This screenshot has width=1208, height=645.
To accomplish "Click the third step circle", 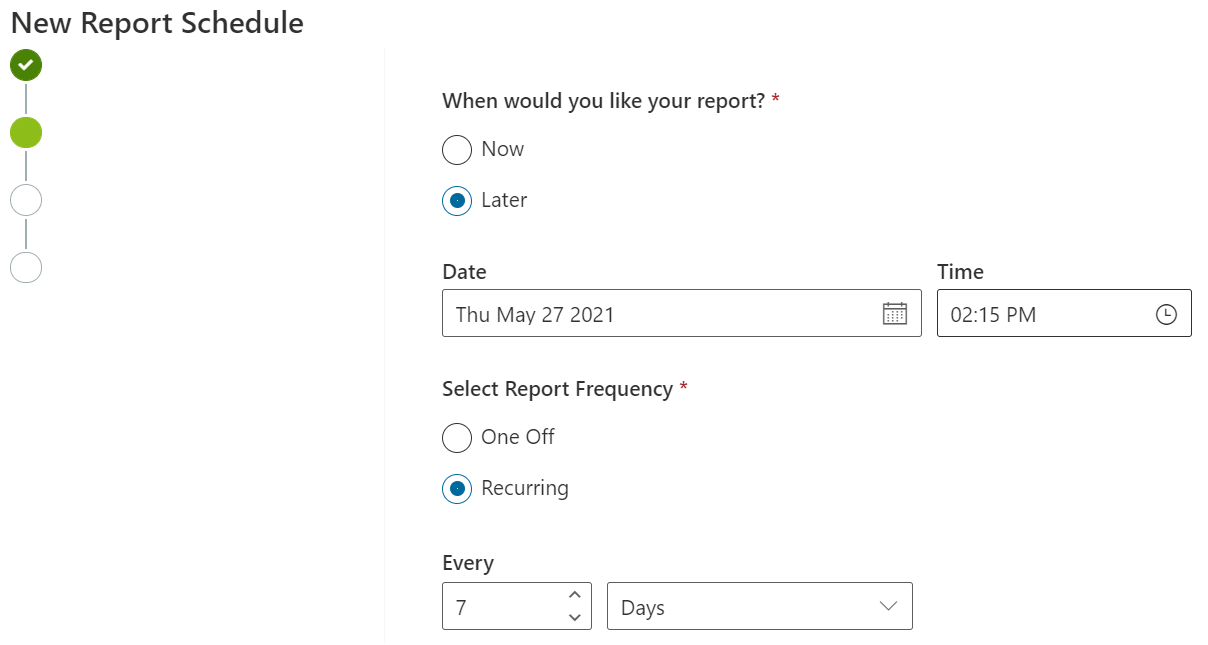I will tap(26, 200).
